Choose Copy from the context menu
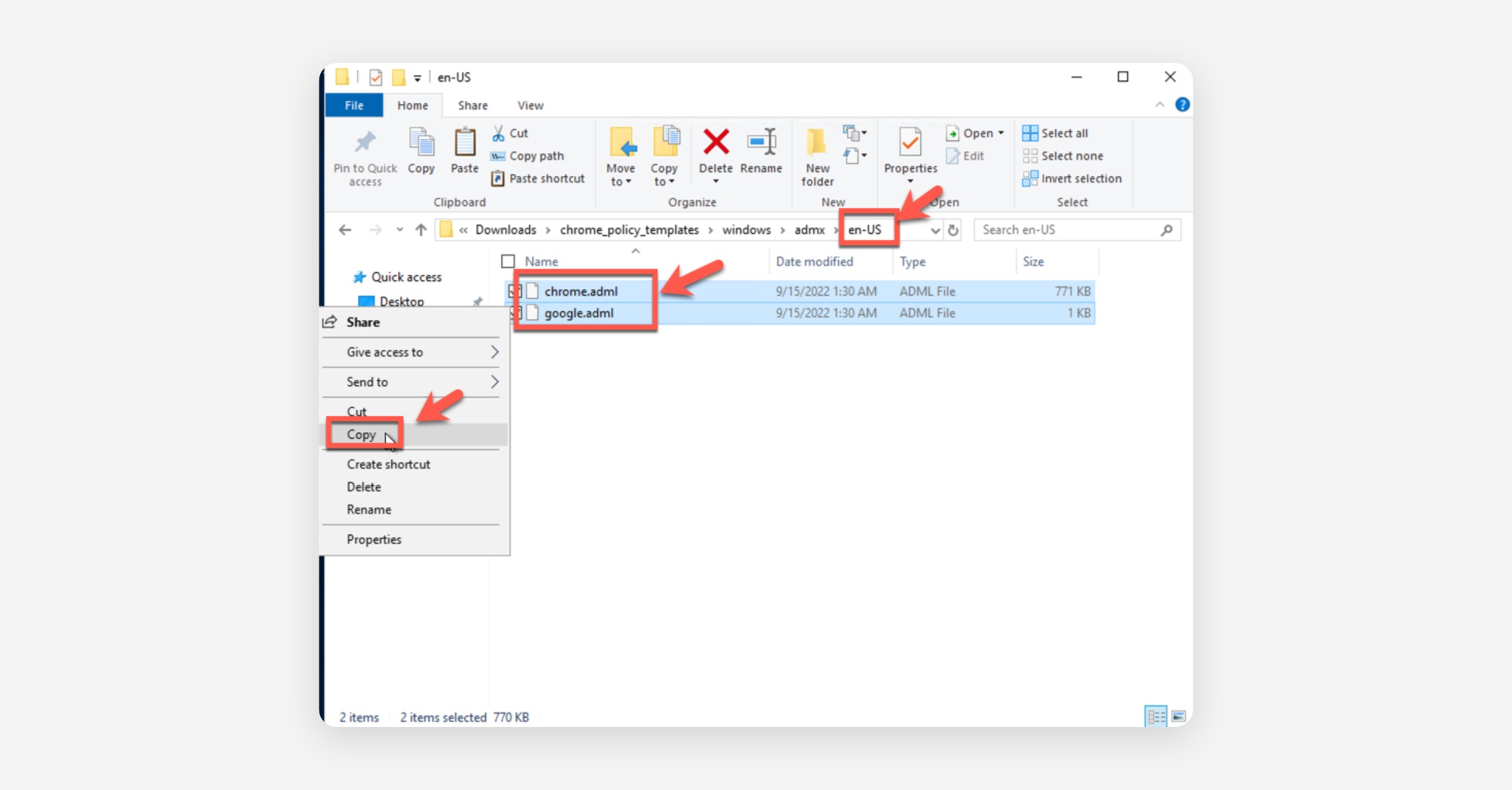 361,435
